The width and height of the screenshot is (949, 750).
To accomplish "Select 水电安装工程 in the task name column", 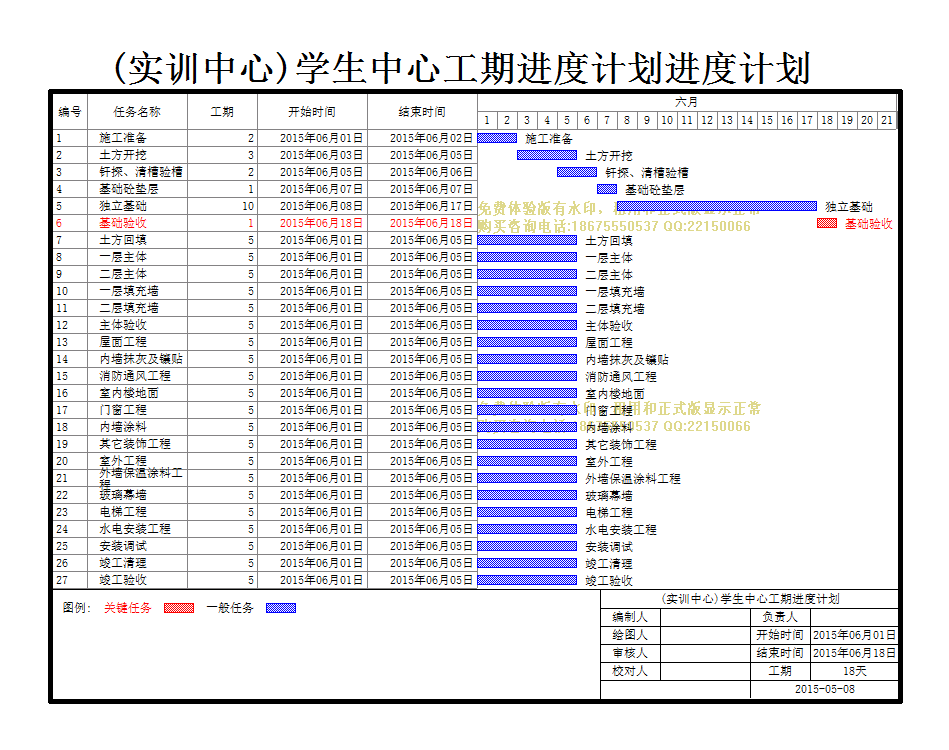I will tap(135, 529).
